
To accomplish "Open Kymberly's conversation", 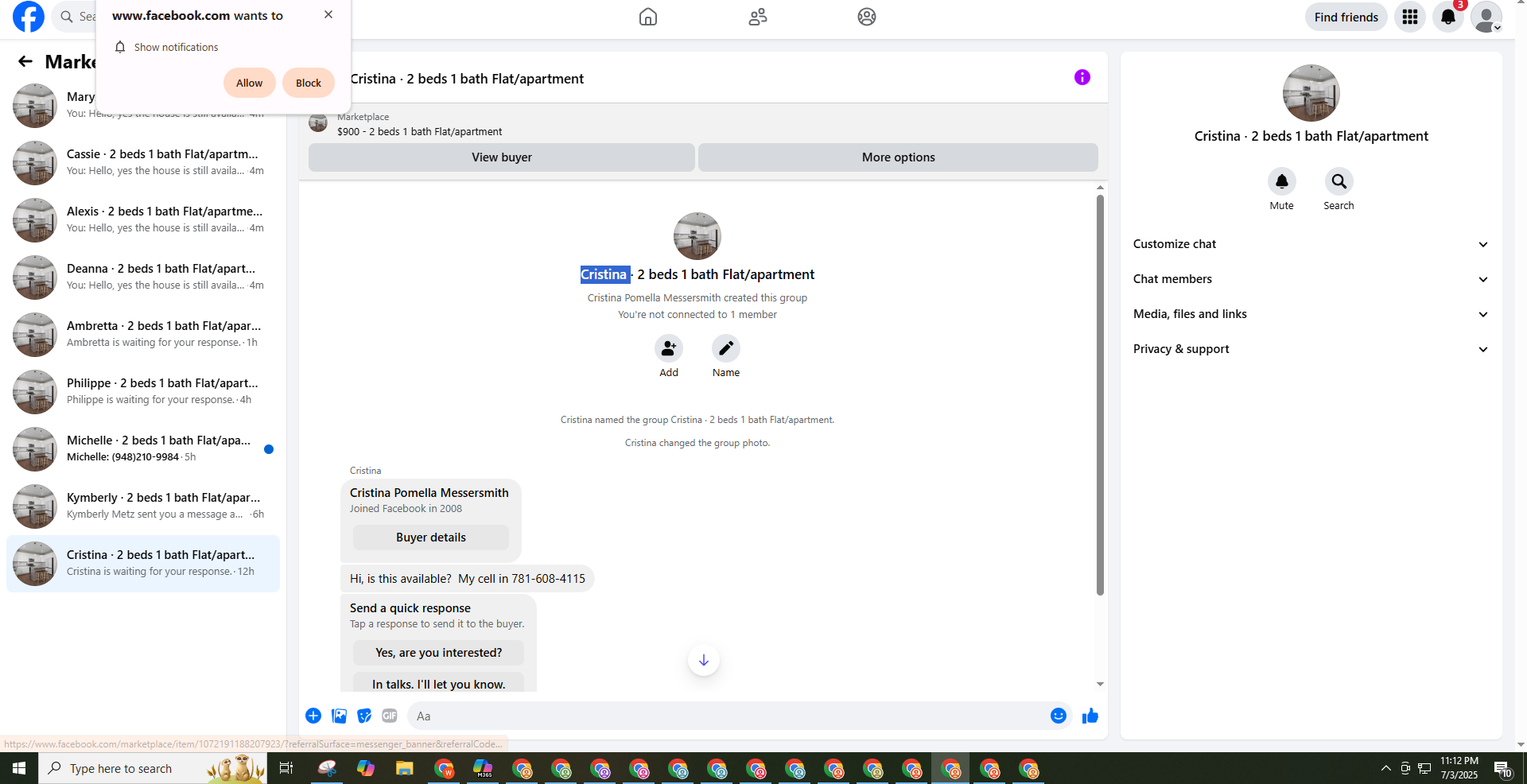I will coord(143,506).
